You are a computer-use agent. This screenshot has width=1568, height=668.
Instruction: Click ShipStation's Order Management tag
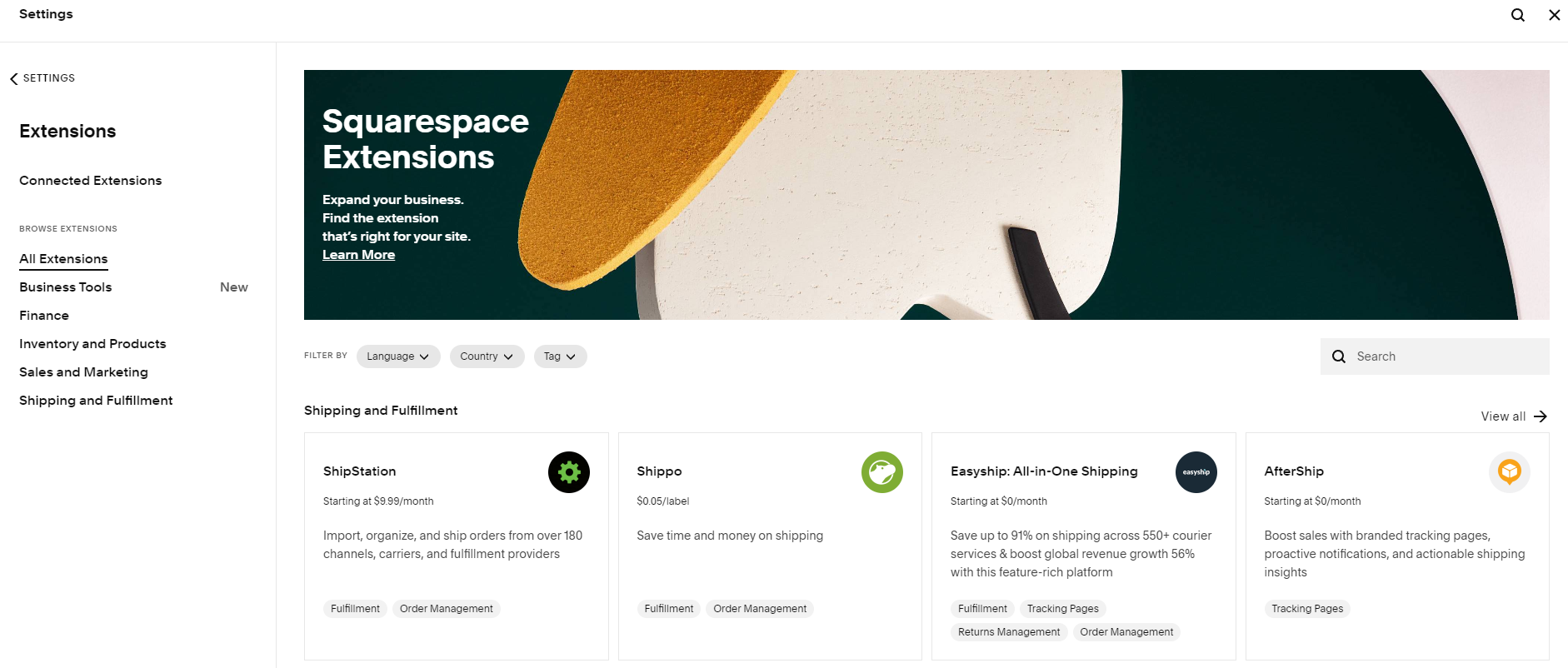(x=447, y=609)
